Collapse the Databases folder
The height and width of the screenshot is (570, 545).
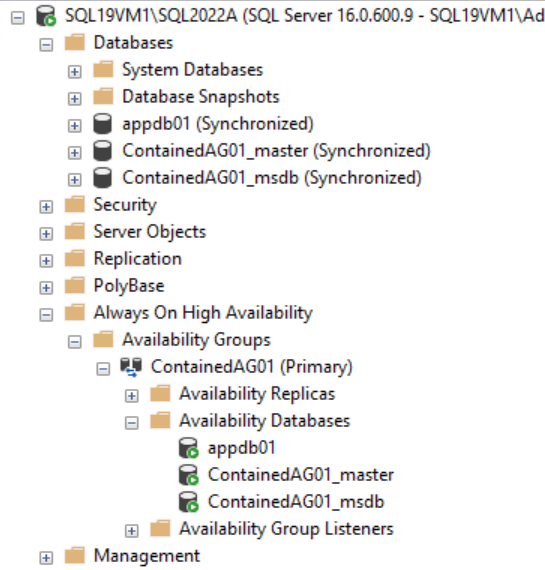[x=46, y=45]
